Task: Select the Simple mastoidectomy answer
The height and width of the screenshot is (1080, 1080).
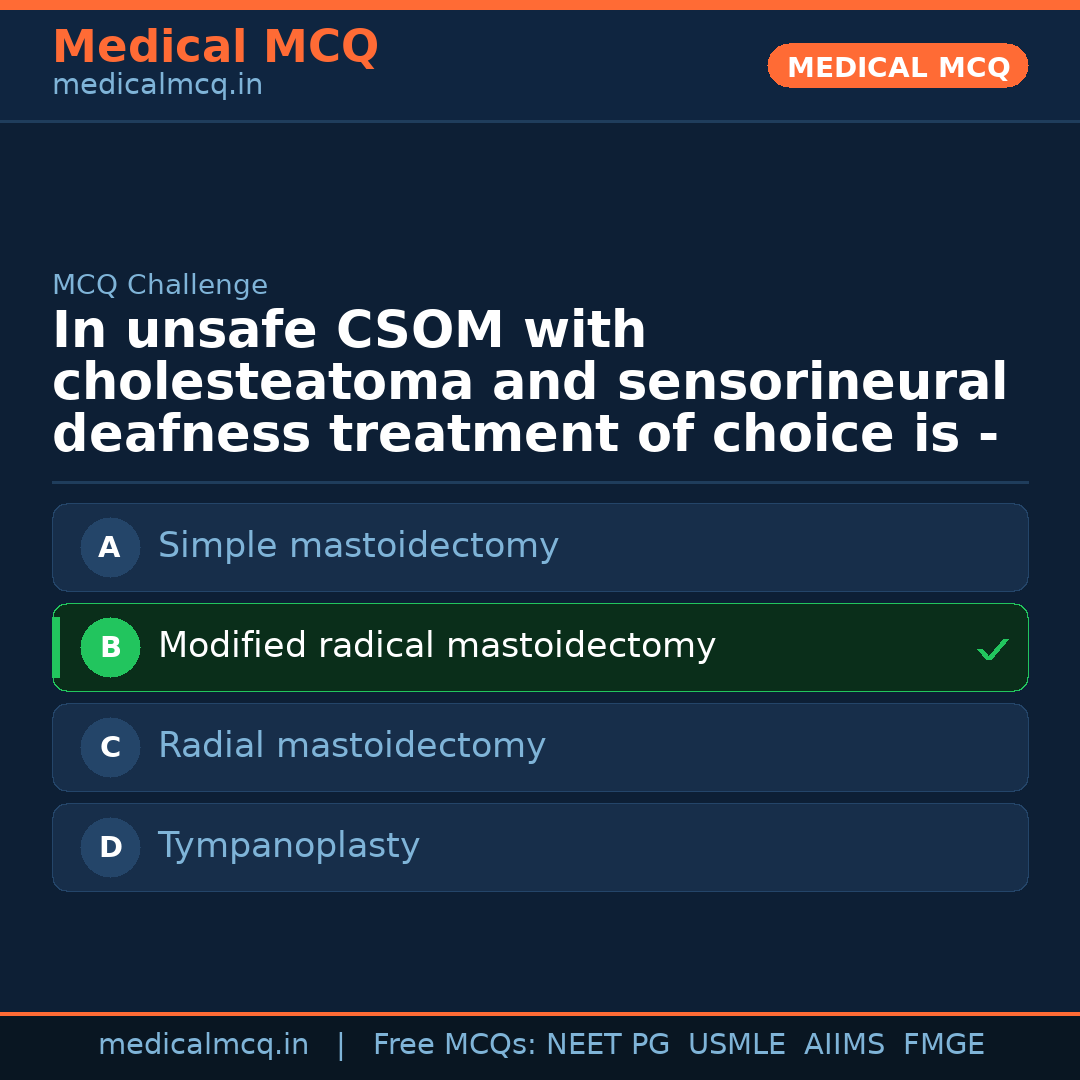Action: pos(358,546)
